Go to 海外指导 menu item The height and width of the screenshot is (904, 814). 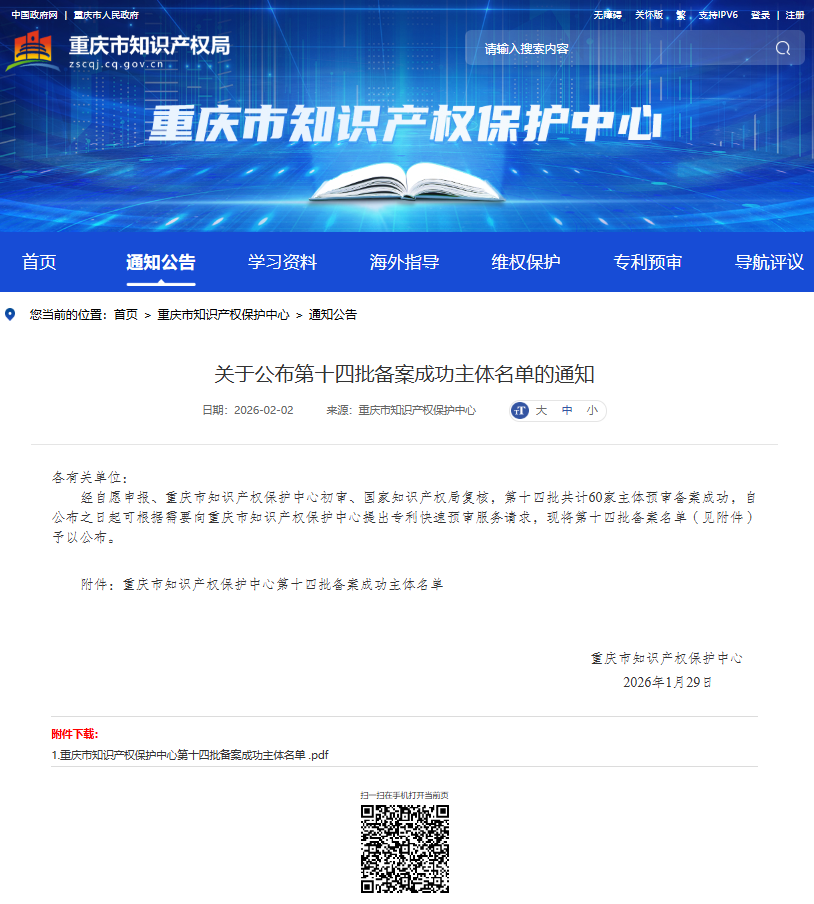(x=404, y=262)
